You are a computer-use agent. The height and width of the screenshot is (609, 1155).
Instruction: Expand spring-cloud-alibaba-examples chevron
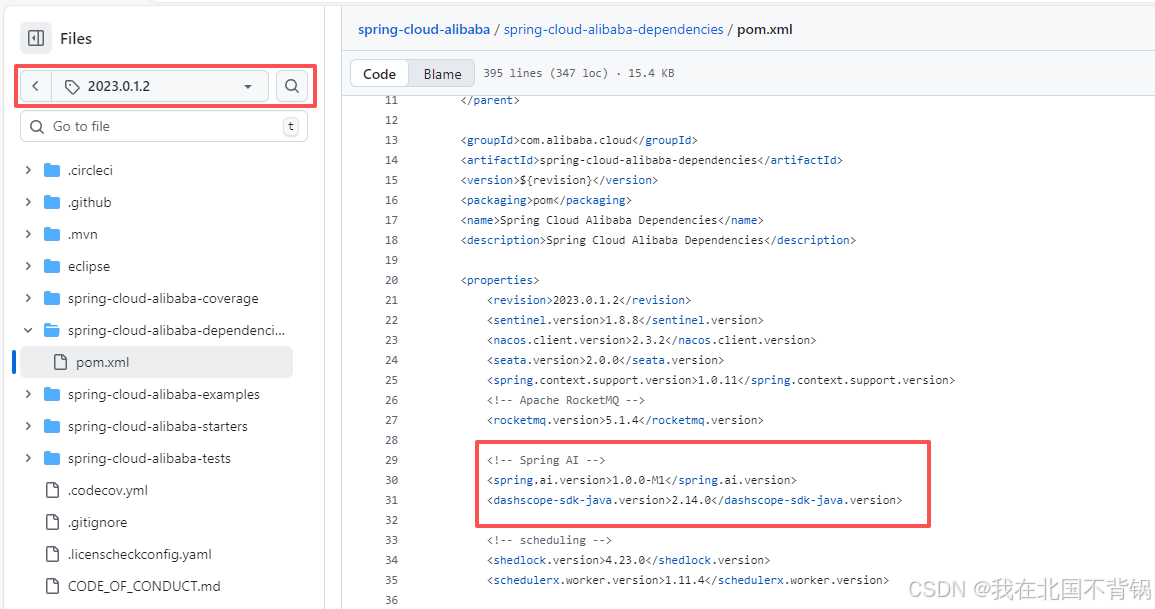pyautogui.click(x=28, y=394)
